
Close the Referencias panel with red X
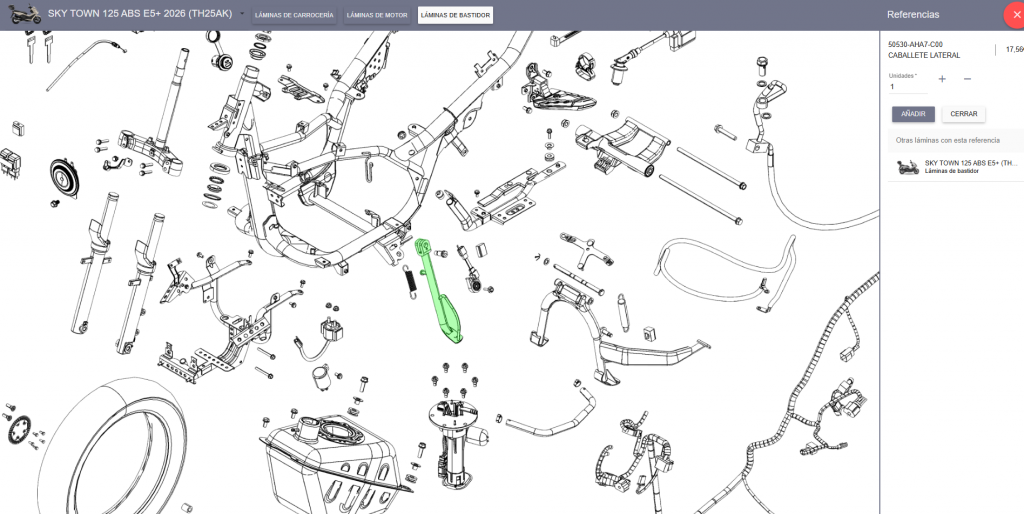click(1012, 15)
